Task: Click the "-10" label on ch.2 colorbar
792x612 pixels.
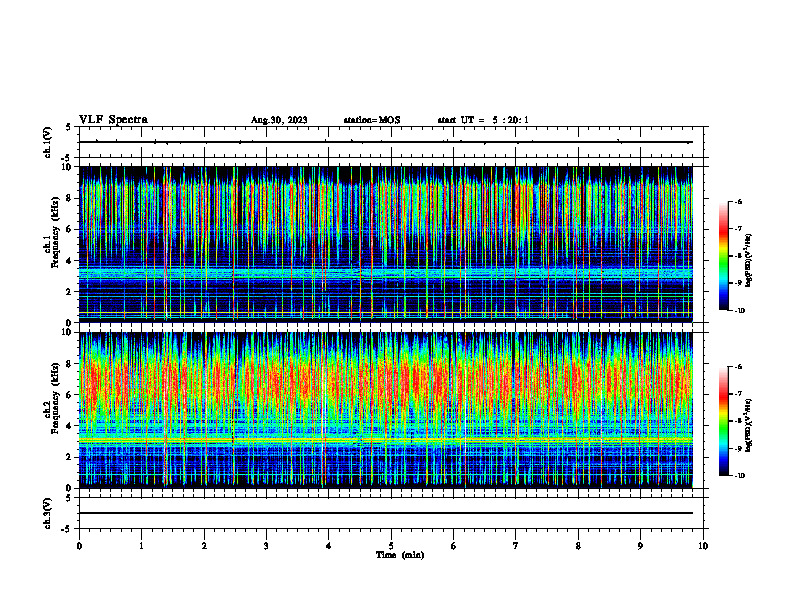Action: coord(739,476)
